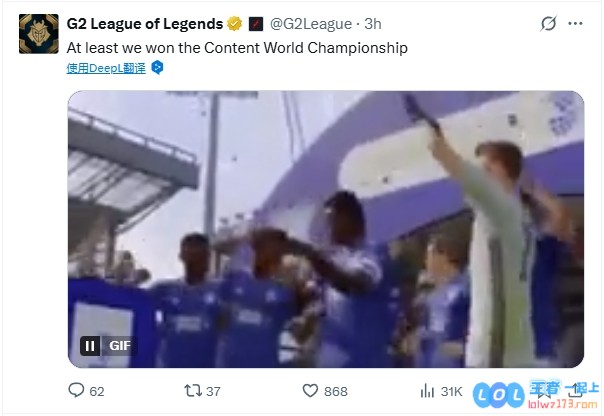Viewport: 604px width, 416px height.
Task: Like the tweet with the heart icon
Action: tap(310, 391)
